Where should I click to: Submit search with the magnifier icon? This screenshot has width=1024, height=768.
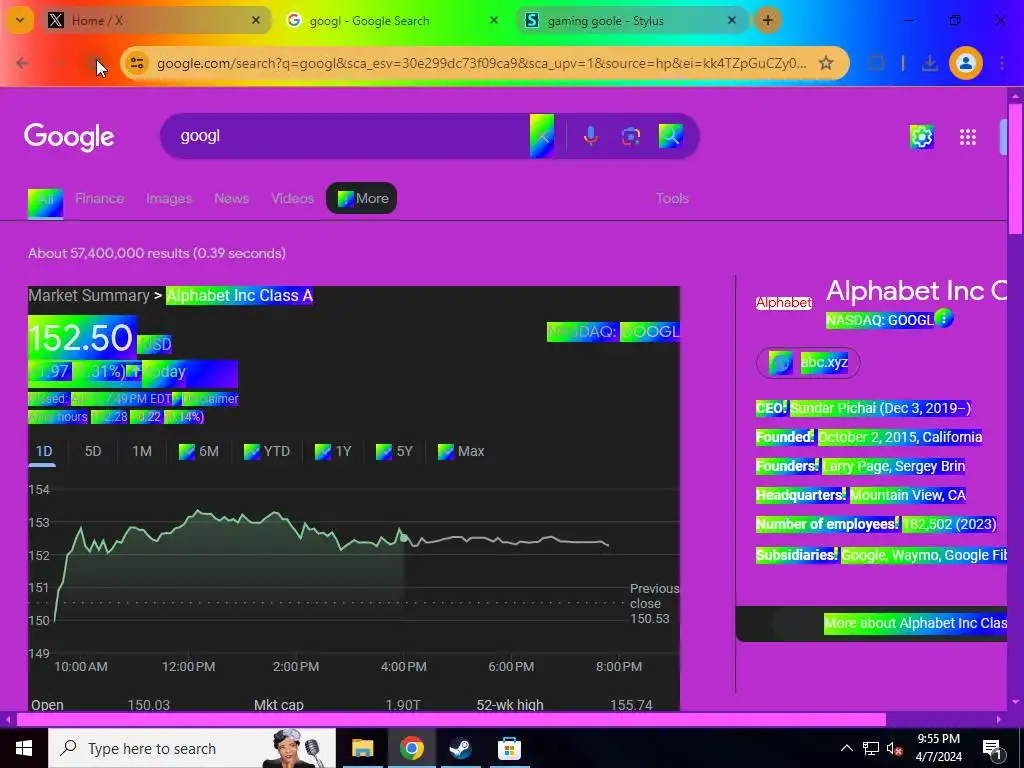[671, 136]
